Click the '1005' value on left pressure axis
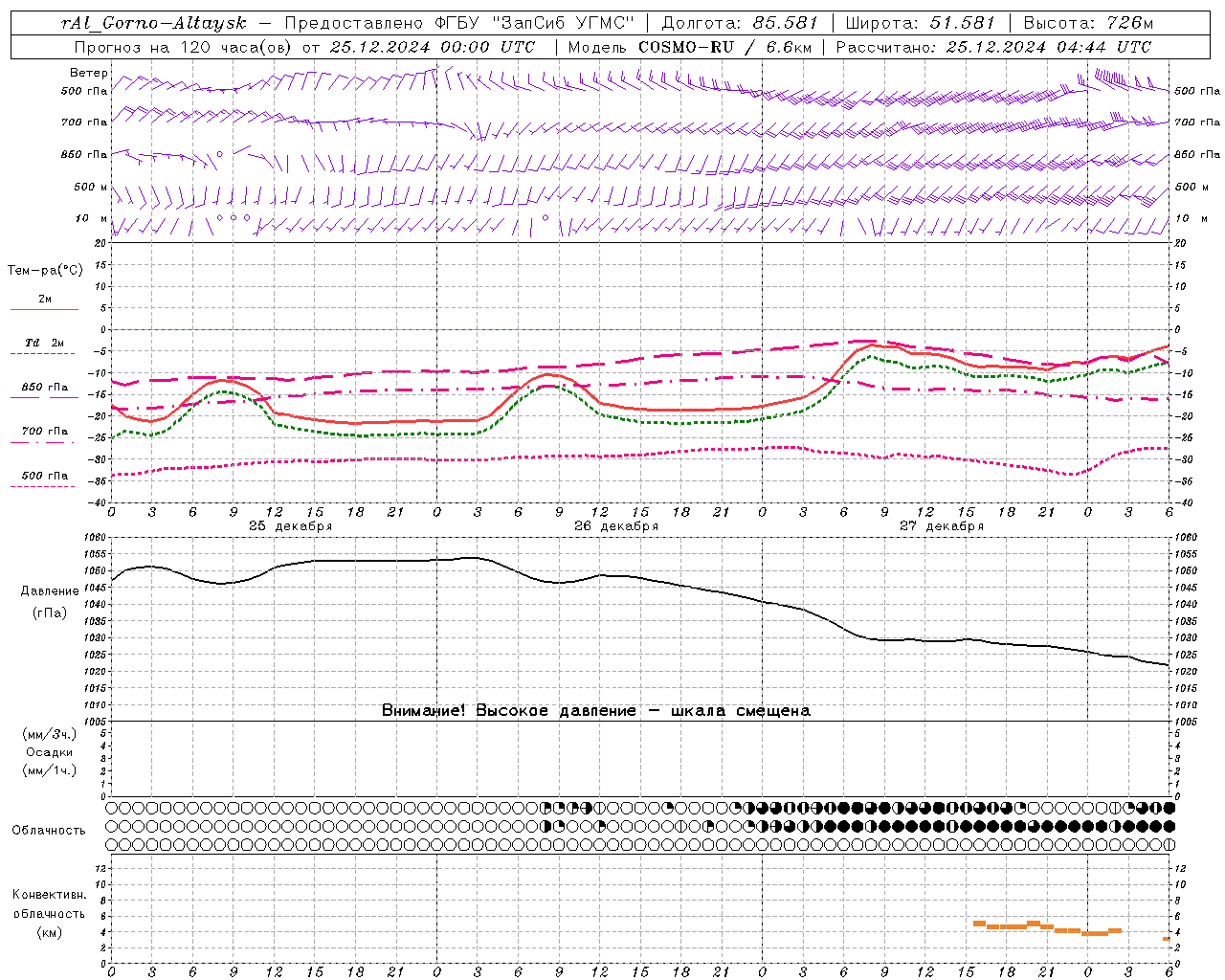 (x=95, y=721)
